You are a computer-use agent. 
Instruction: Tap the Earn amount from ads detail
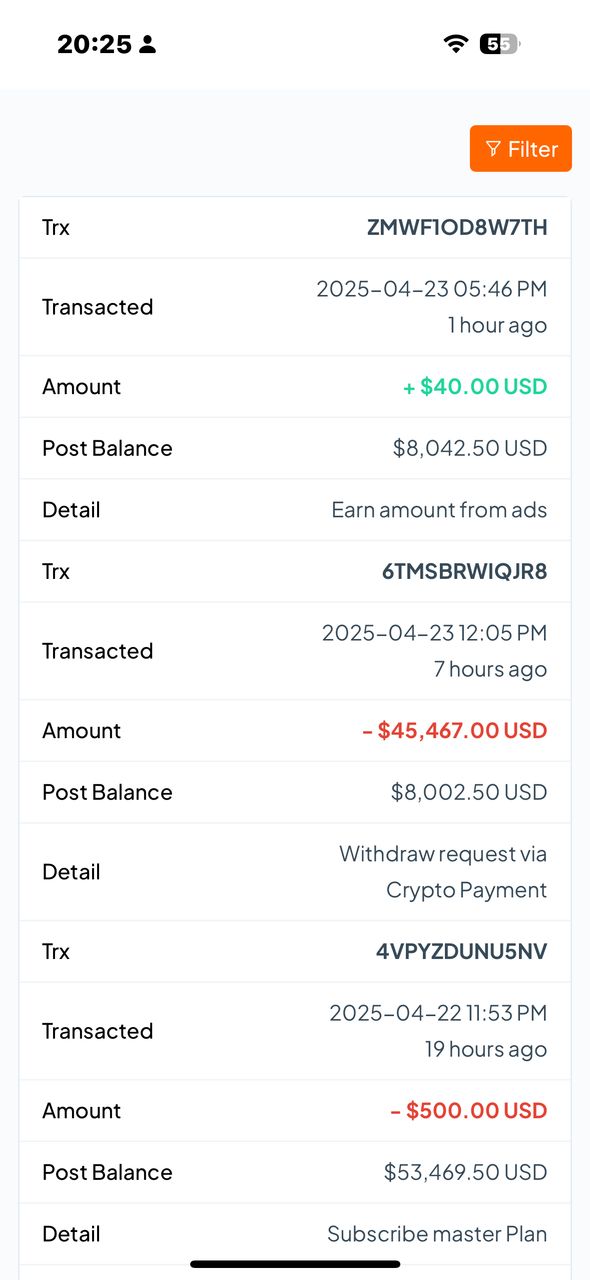(x=439, y=510)
